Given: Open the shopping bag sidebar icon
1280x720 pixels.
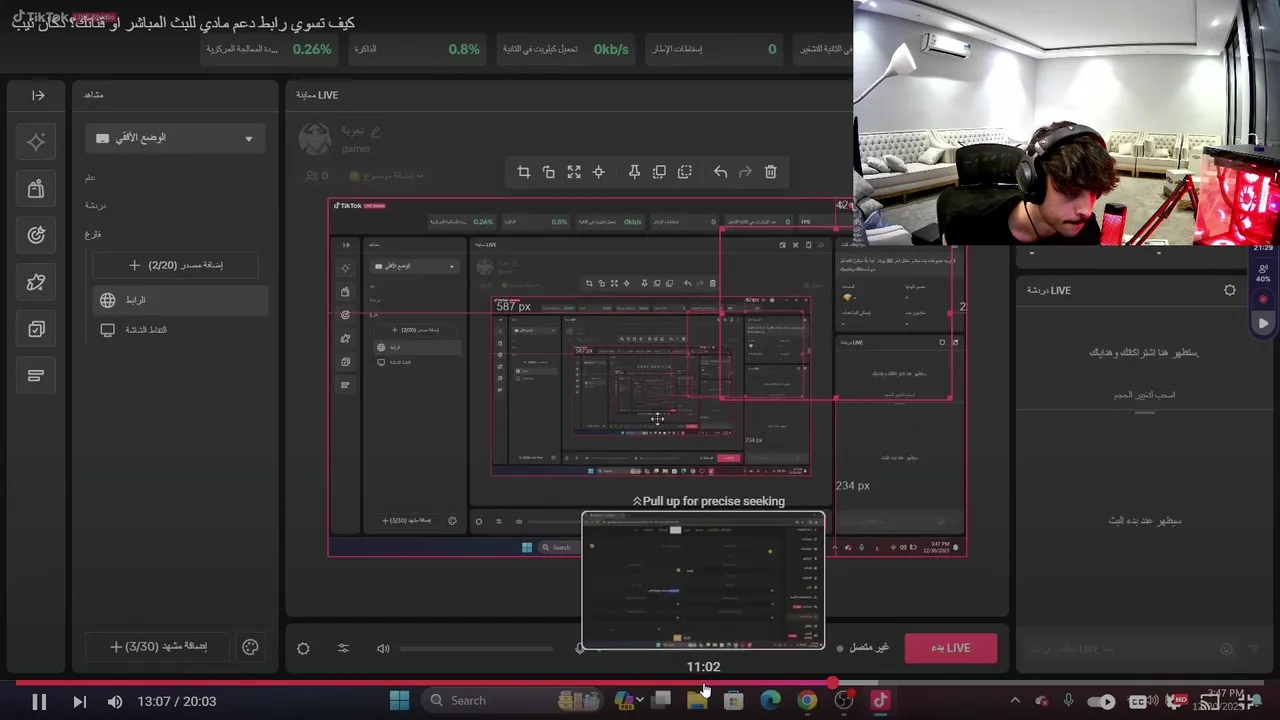Looking at the screenshot, I should tap(36, 188).
